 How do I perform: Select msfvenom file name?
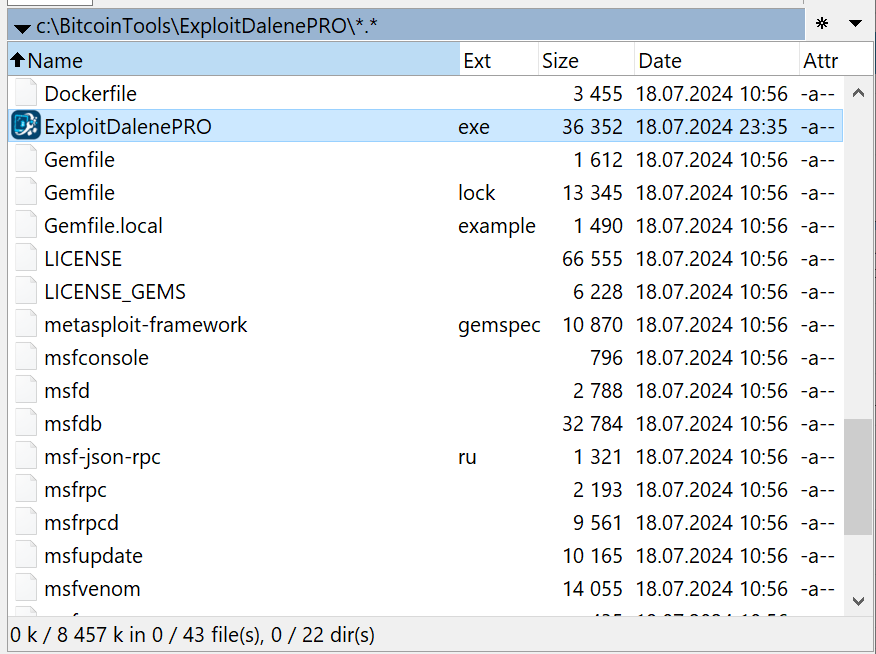pyautogui.click(x=92, y=589)
